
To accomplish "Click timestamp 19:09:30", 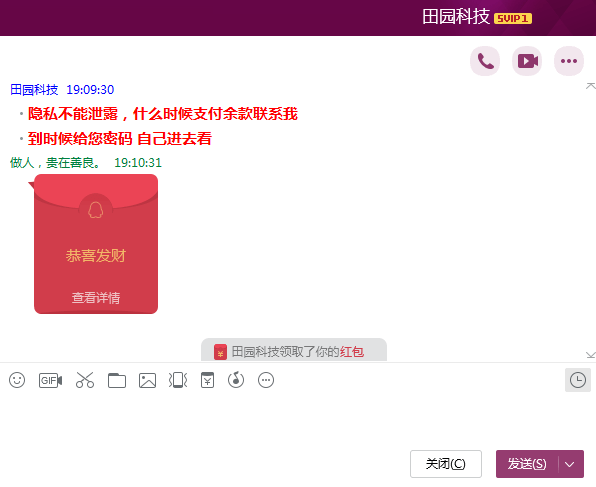I will pyautogui.click(x=90, y=90).
